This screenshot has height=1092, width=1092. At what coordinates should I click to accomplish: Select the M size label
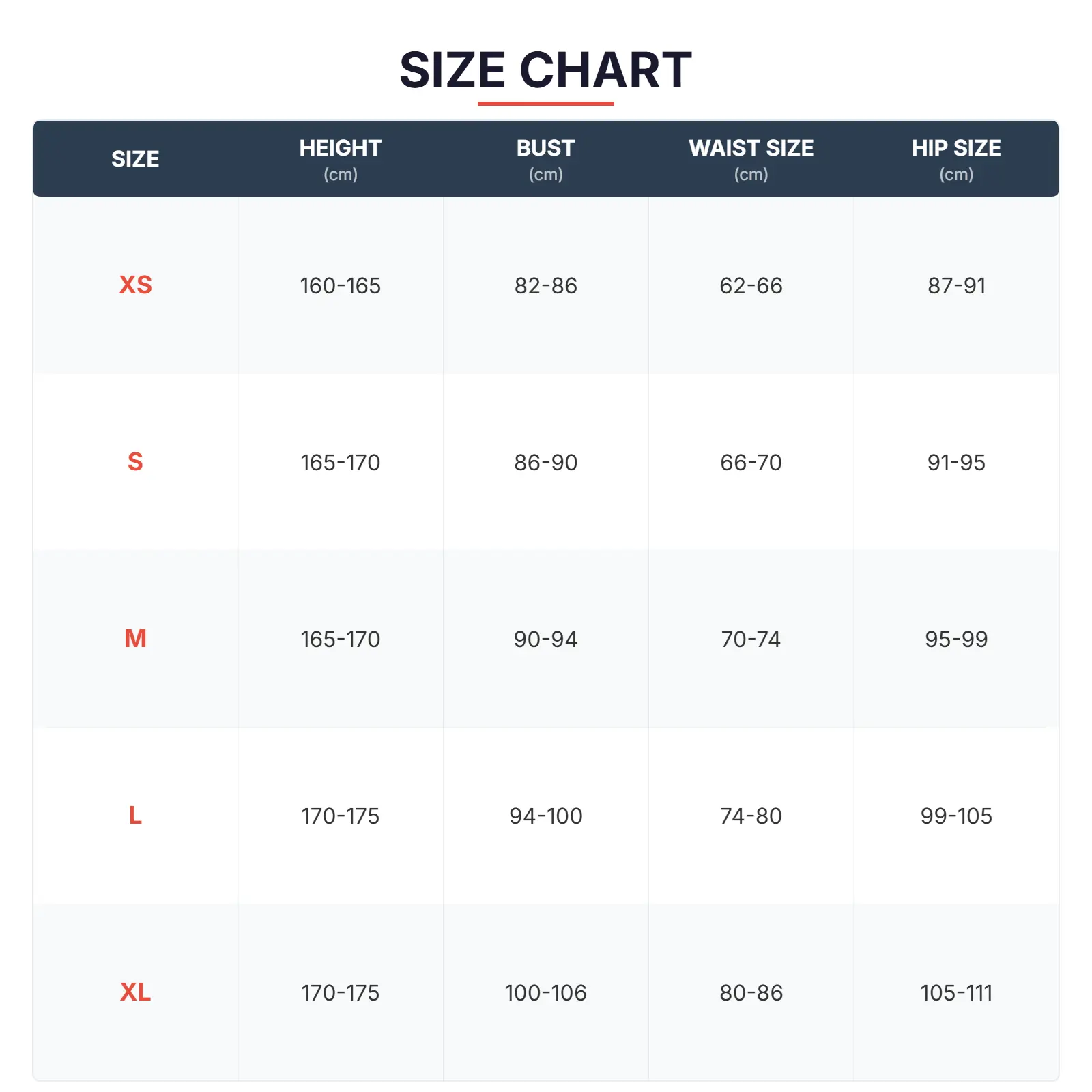click(x=135, y=639)
